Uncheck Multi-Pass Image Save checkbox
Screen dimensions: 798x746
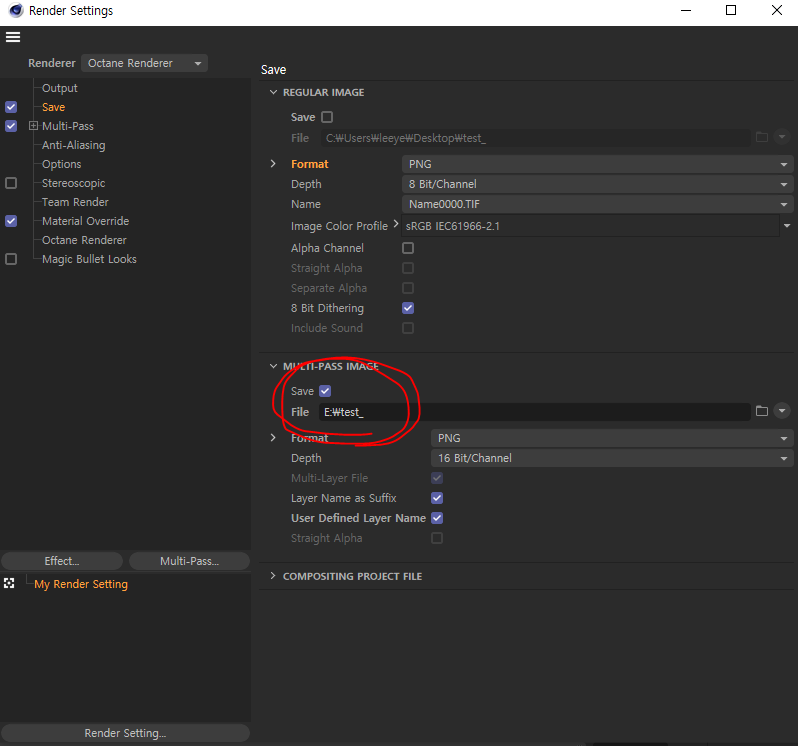point(325,391)
